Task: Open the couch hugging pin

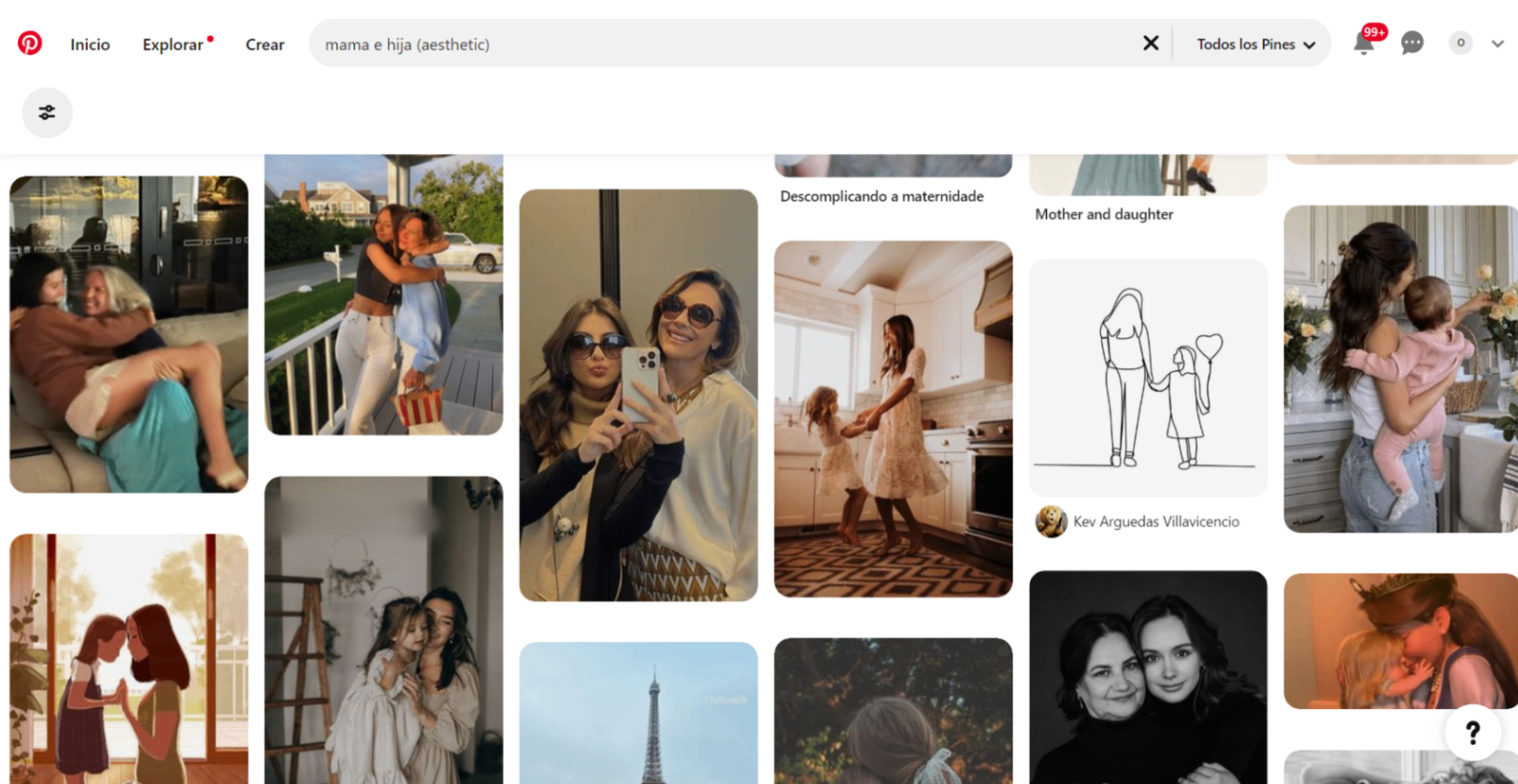Action: 129,335
